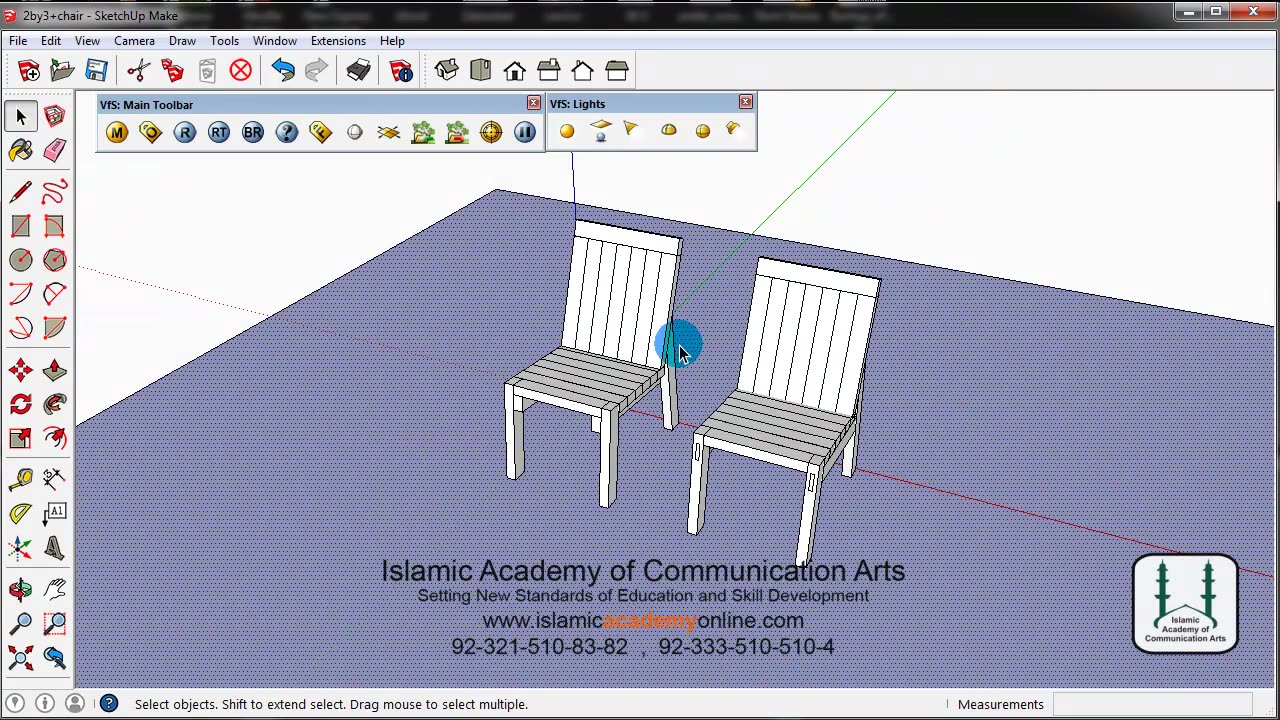Screen dimensions: 1280x720
Task: Activate the Move tool
Action: pos(21,370)
